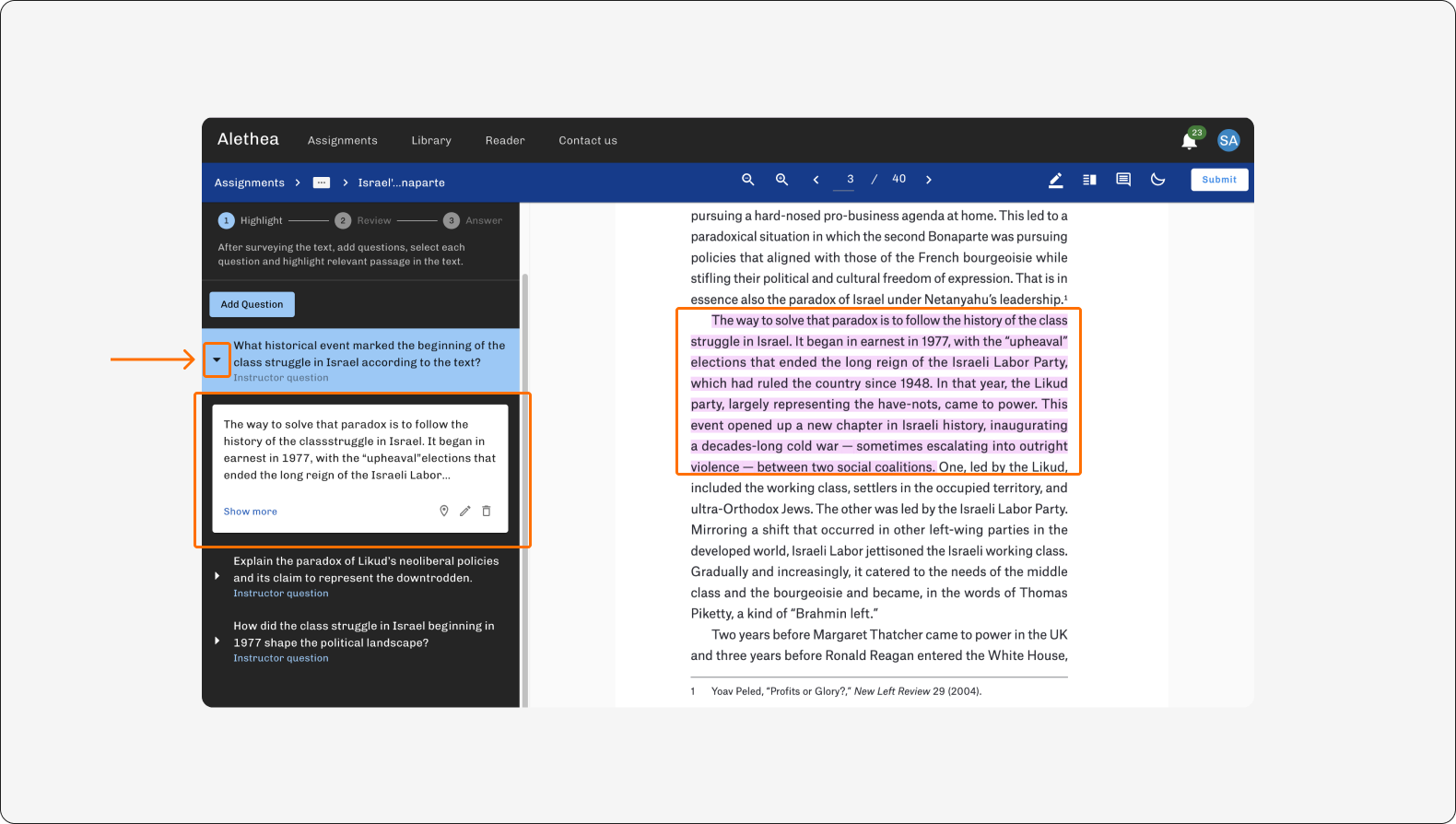
Task: Toggle the side panel layout icon
Action: [1089, 180]
